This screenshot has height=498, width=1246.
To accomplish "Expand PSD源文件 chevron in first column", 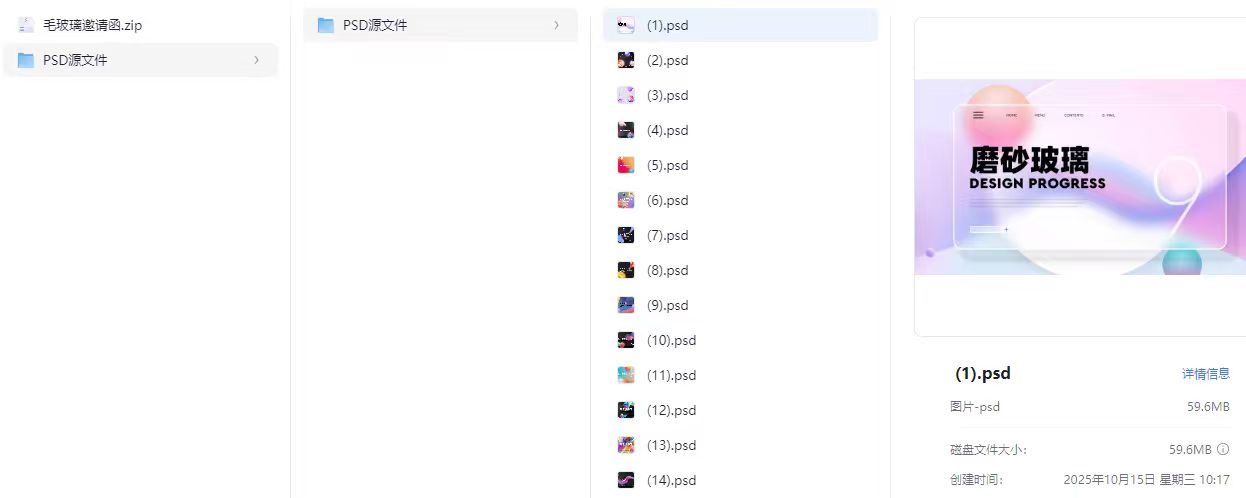I will (256, 60).
